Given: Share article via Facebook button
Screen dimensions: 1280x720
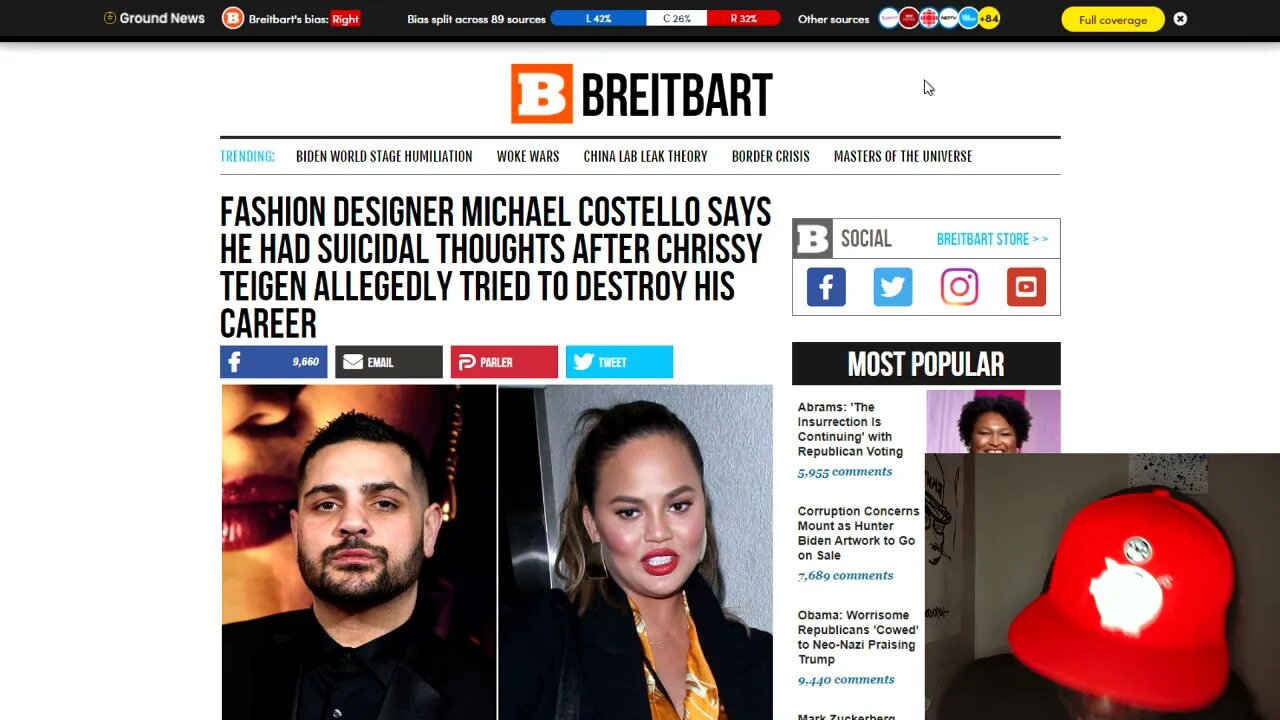Looking at the screenshot, I should click(273, 362).
